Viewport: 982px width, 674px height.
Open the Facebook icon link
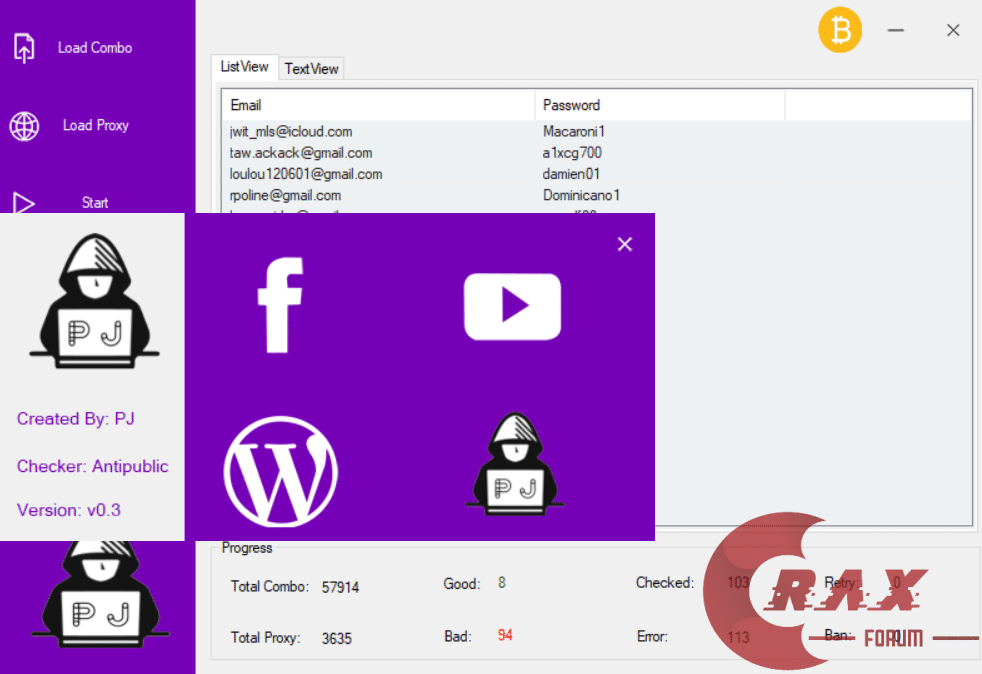(x=281, y=305)
